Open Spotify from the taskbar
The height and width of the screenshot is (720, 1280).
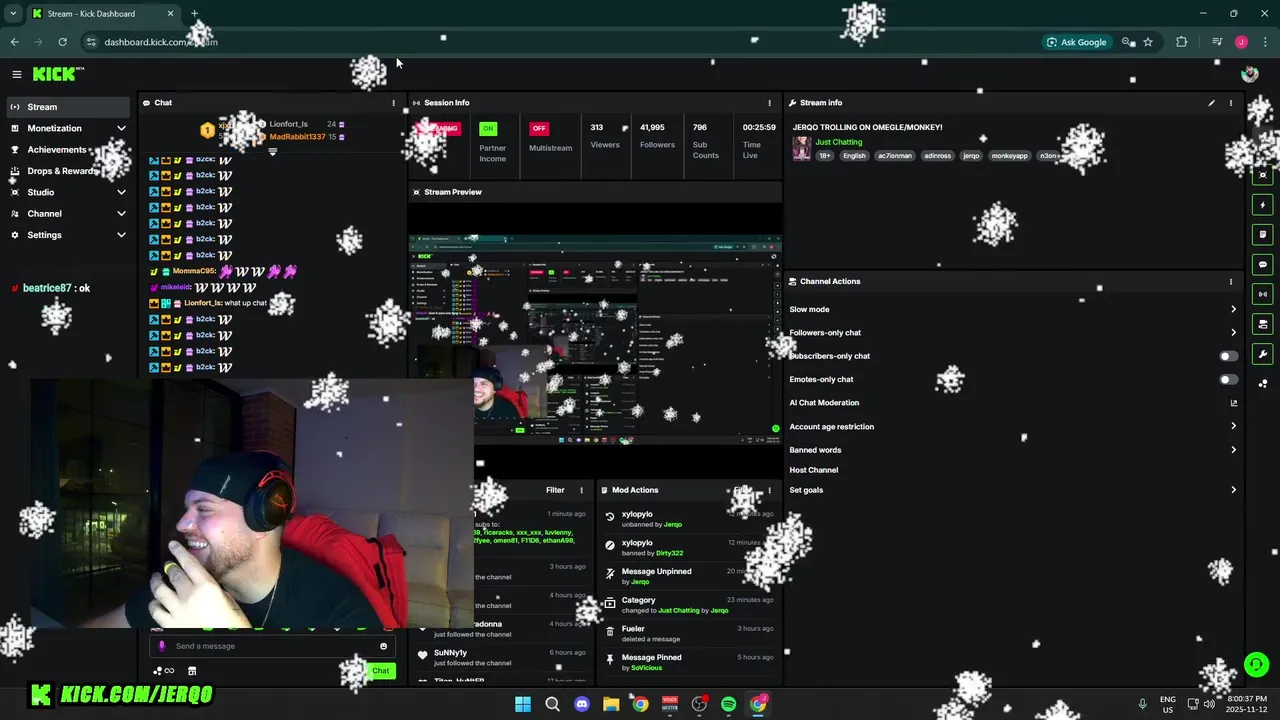pyautogui.click(x=728, y=704)
